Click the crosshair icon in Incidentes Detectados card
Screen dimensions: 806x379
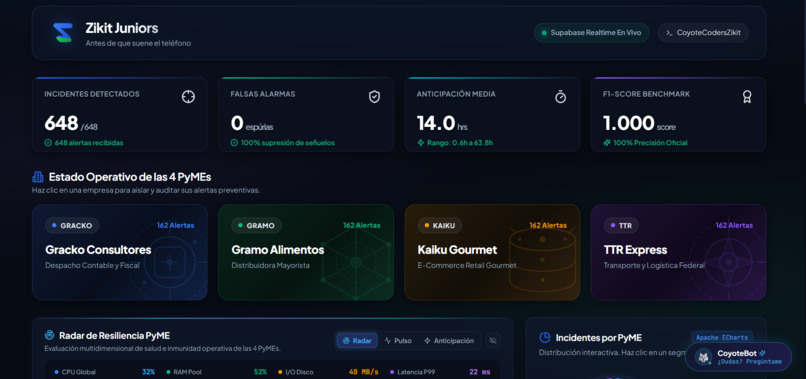(x=188, y=97)
